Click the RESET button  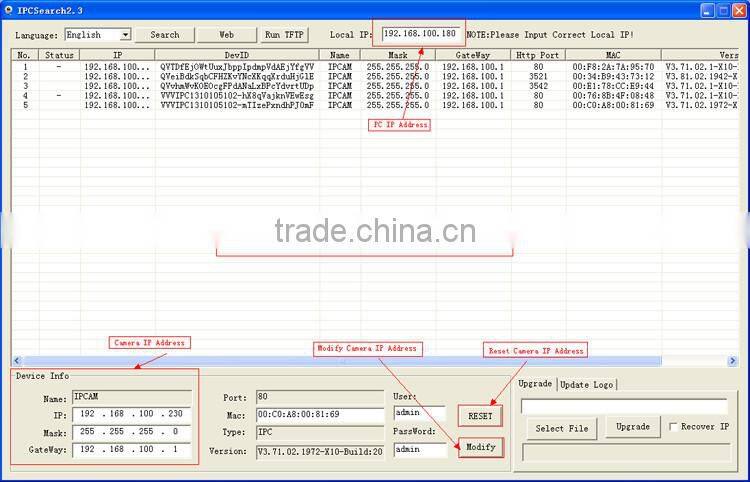(x=480, y=414)
